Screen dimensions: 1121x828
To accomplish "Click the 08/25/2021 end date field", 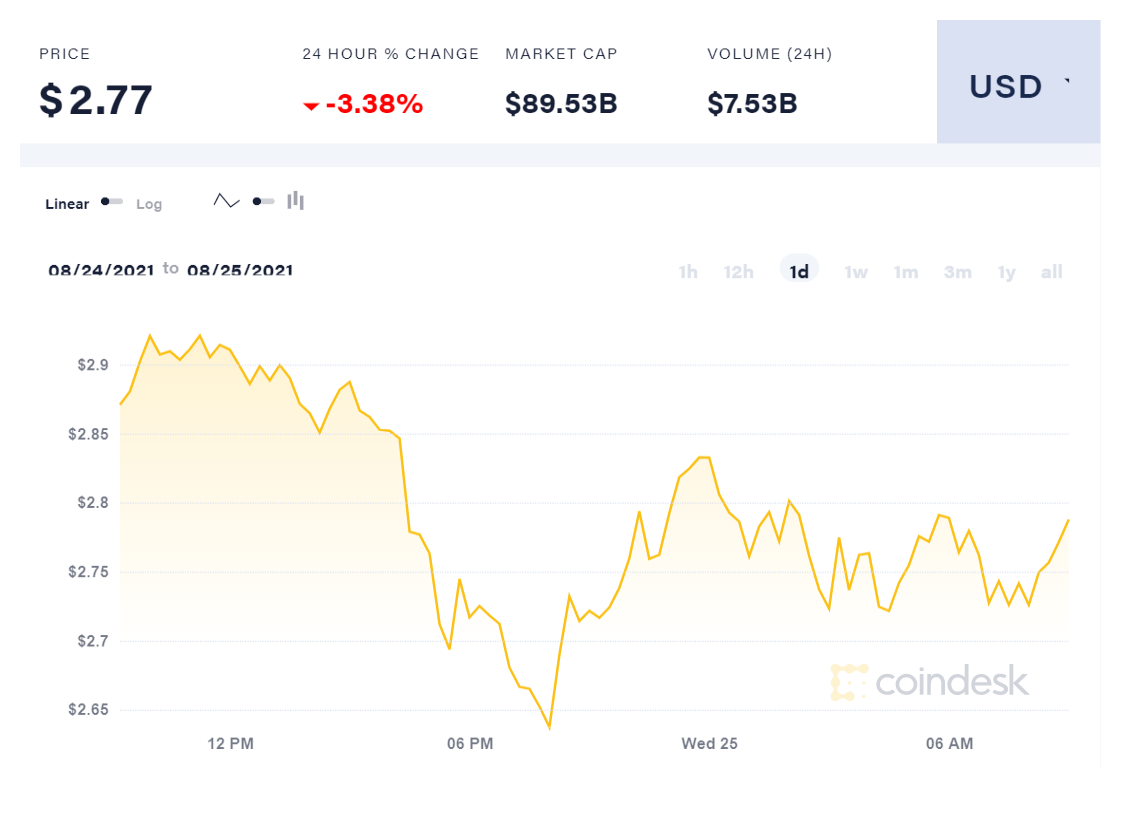I will [240, 270].
